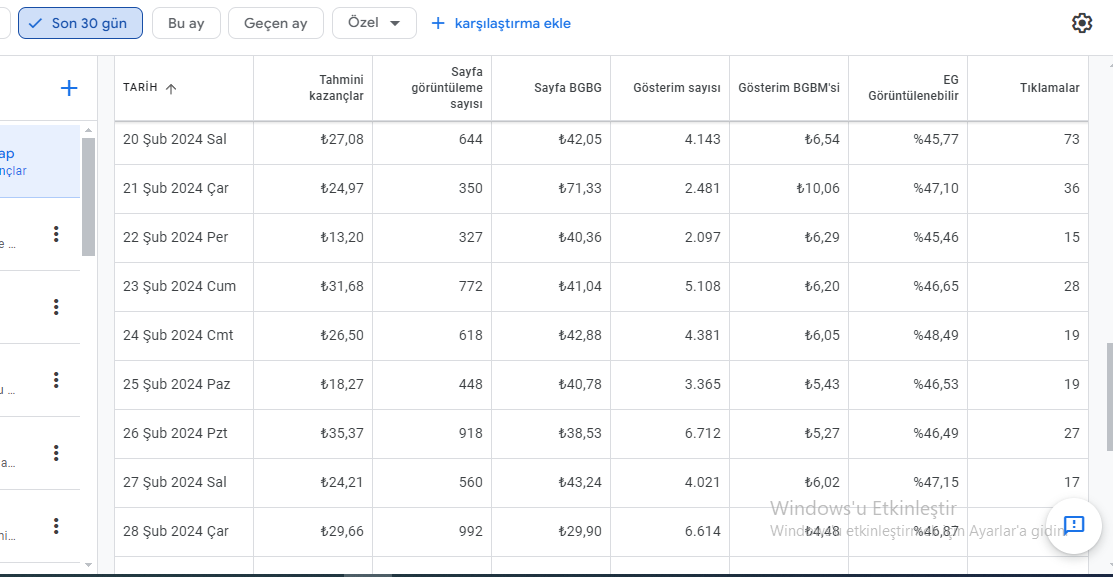Open the third three-dot menu in sidebar
1113x577 pixels.
coord(56,380)
